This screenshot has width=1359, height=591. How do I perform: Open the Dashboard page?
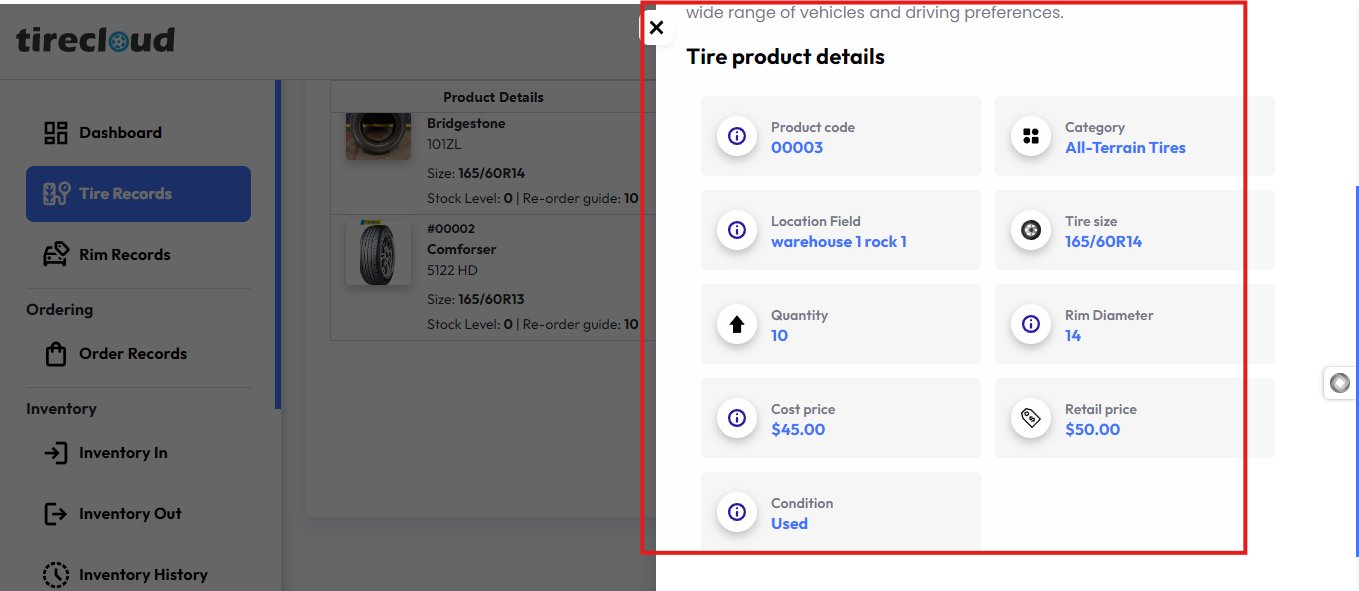tap(120, 133)
